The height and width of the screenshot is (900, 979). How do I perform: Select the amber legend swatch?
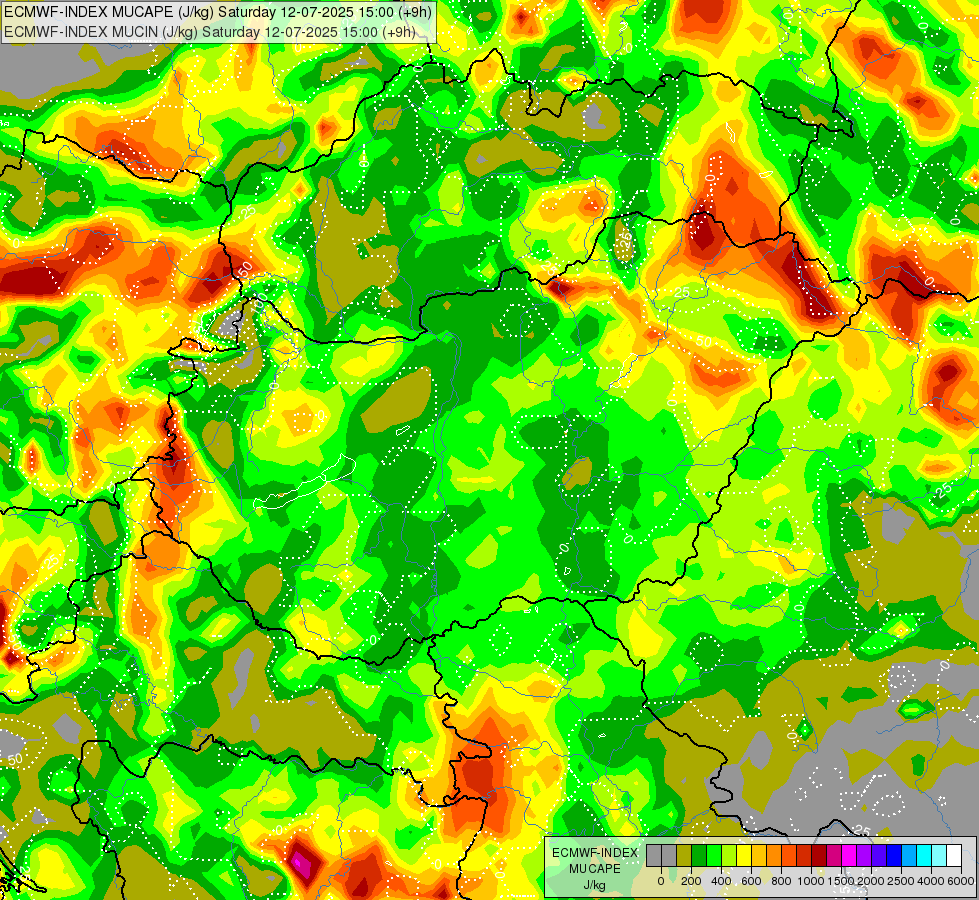pyautogui.click(x=759, y=856)
